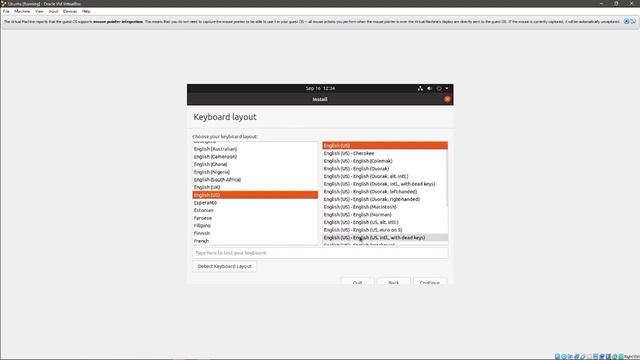Select English (US) - Cherokee variant

point(384,153)
